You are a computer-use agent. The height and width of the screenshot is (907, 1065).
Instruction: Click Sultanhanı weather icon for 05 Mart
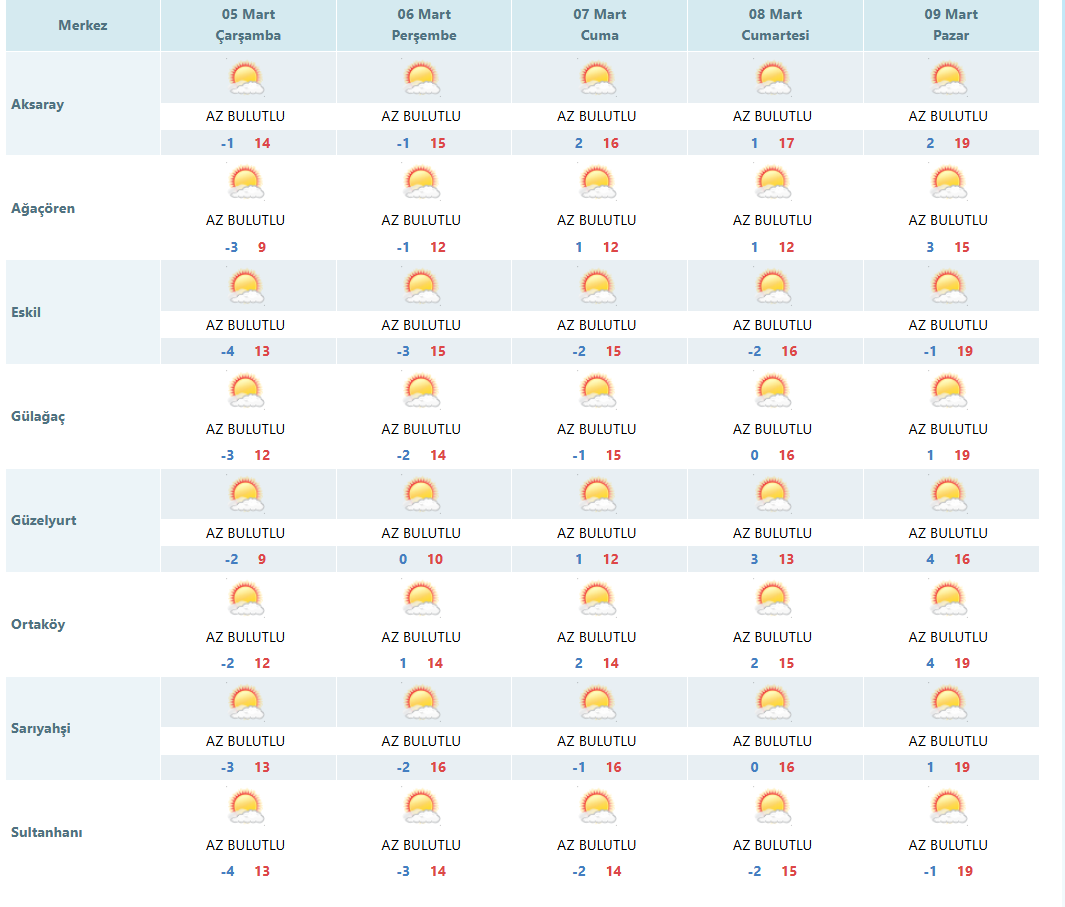pyautogui.click(x=246, y=806)
